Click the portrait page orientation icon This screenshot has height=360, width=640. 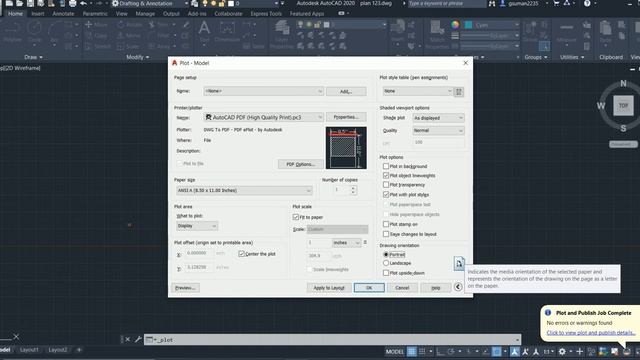point(459,263)
